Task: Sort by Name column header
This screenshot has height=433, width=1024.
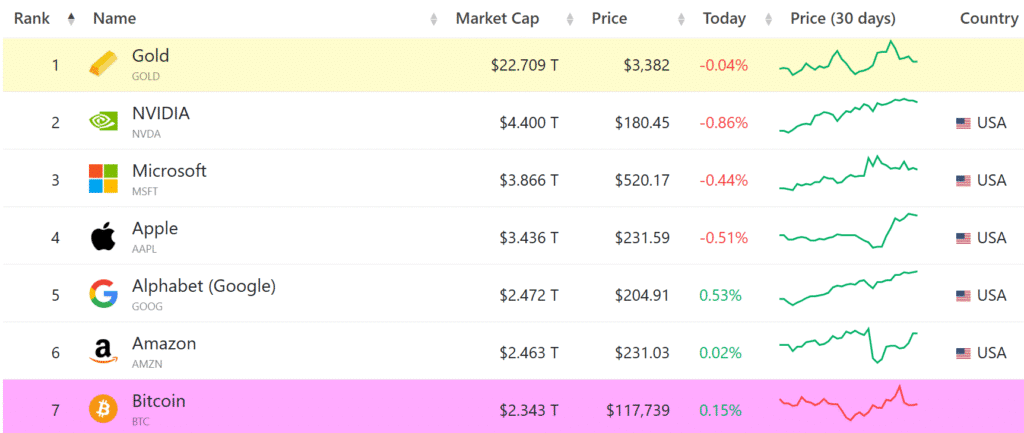Action: tap(114, 19)
